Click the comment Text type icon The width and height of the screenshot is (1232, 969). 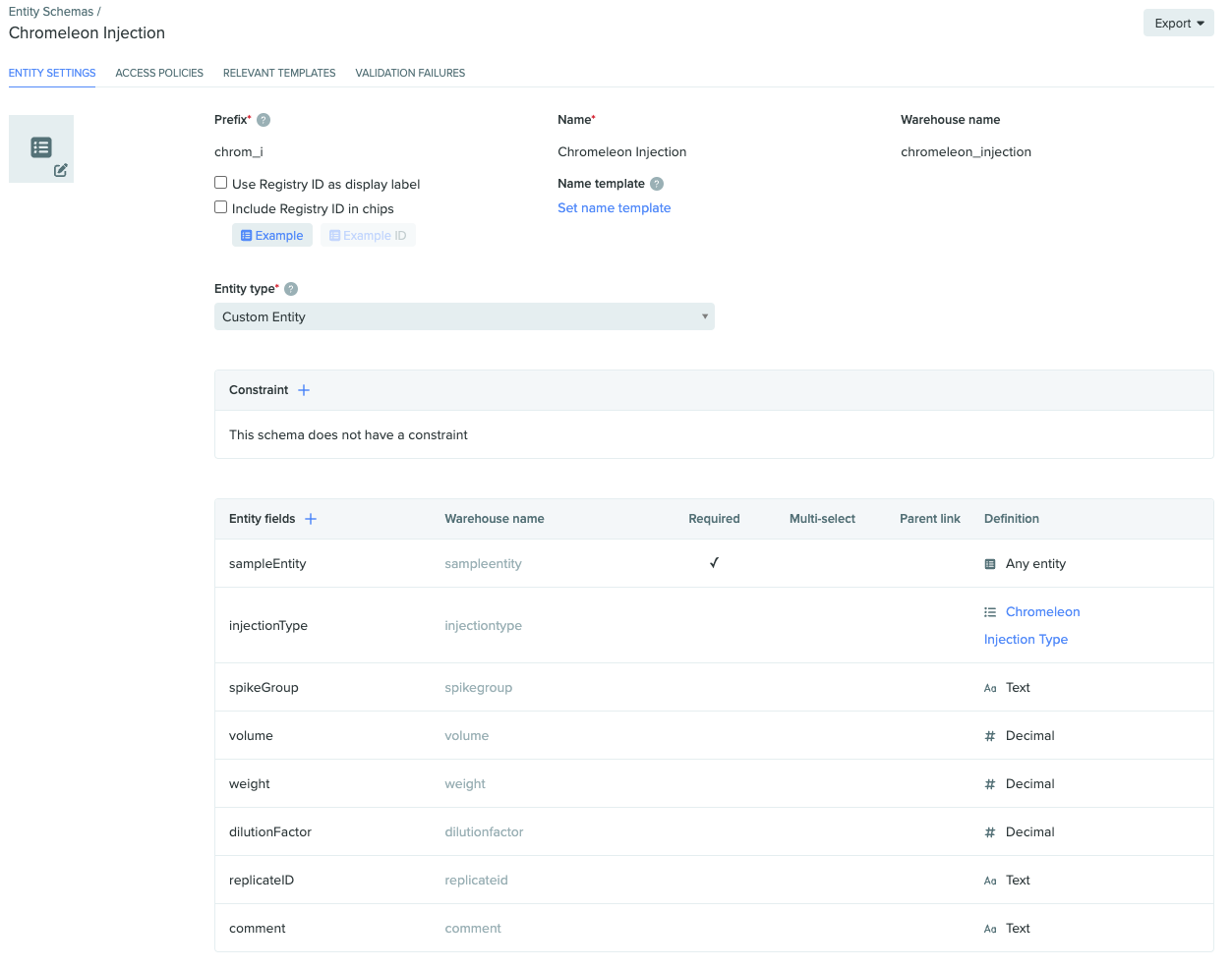990,929
